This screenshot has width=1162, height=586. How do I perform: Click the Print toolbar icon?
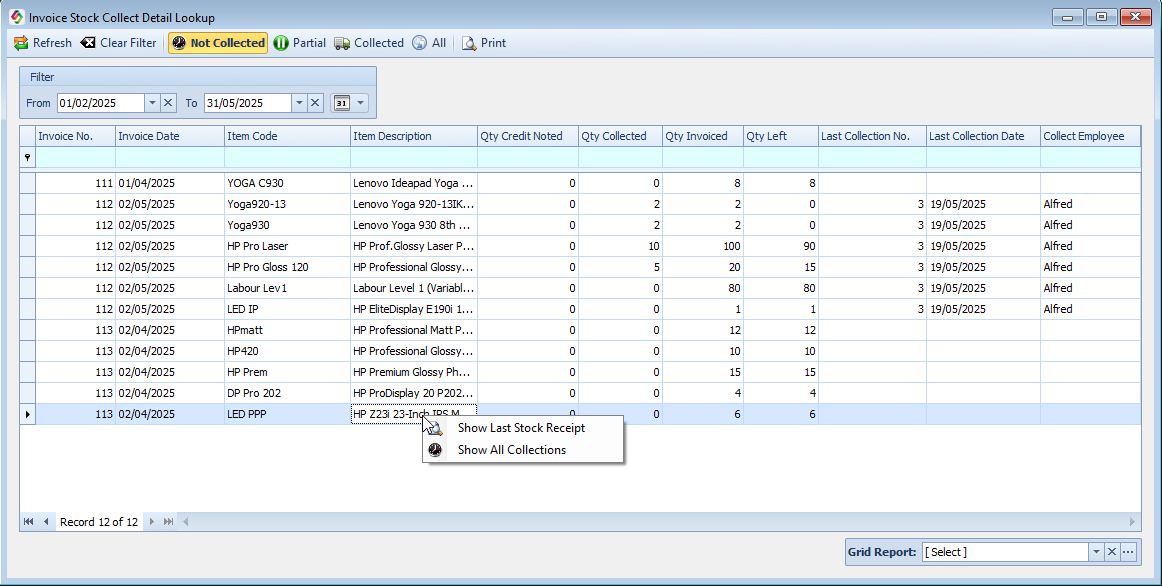[x=469, y=43]
